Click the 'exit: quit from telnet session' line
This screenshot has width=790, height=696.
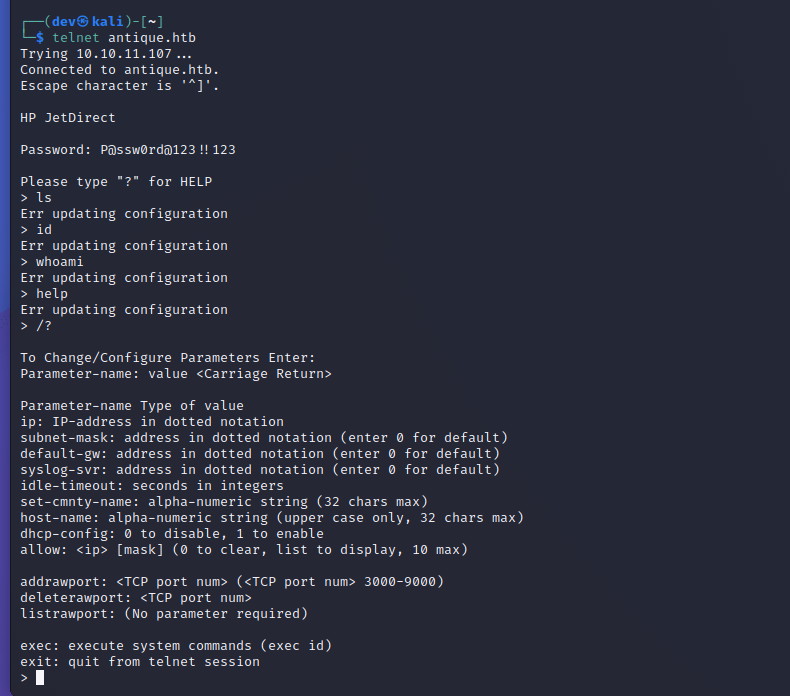click(140, 662)
